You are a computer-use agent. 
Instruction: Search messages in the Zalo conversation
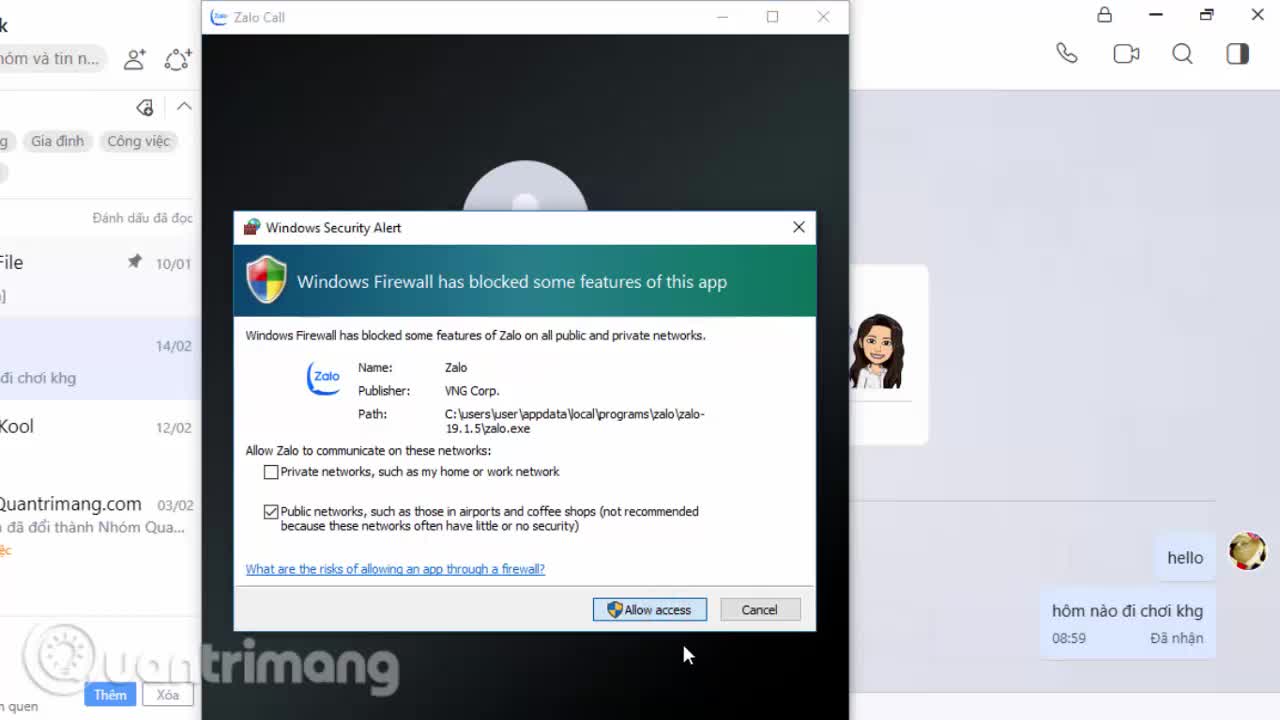coord(1182,54)
